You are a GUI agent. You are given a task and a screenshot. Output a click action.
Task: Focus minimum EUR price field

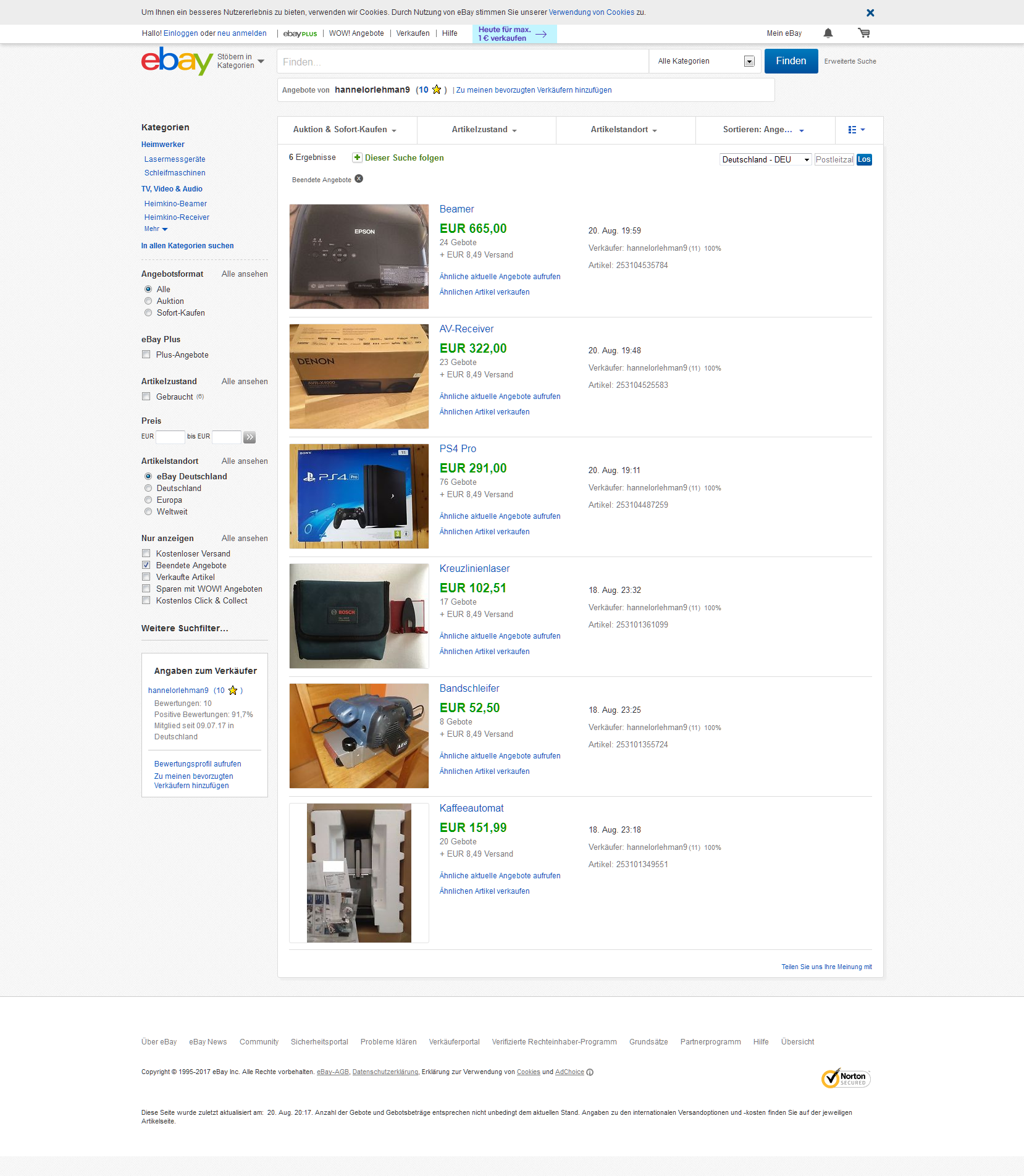(170, 437)
